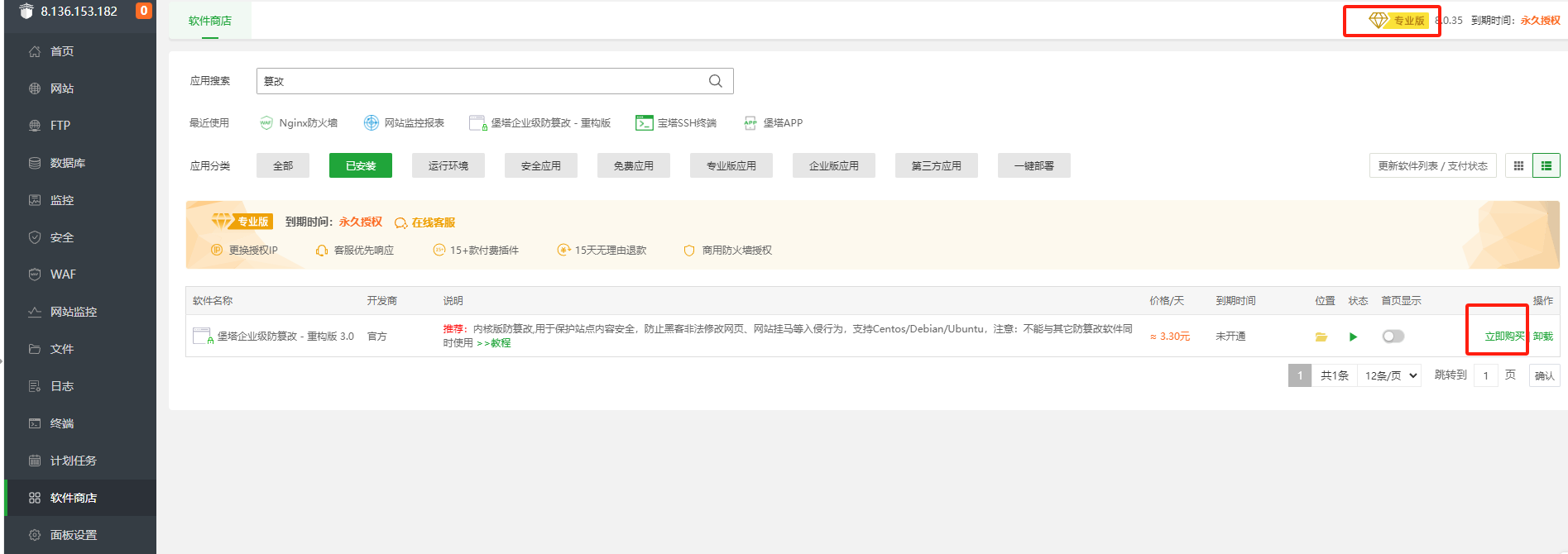1568x554 pixels.
Task: Toggle 首页显示 switch for the plugin
Action: (x=1393, y=336)
